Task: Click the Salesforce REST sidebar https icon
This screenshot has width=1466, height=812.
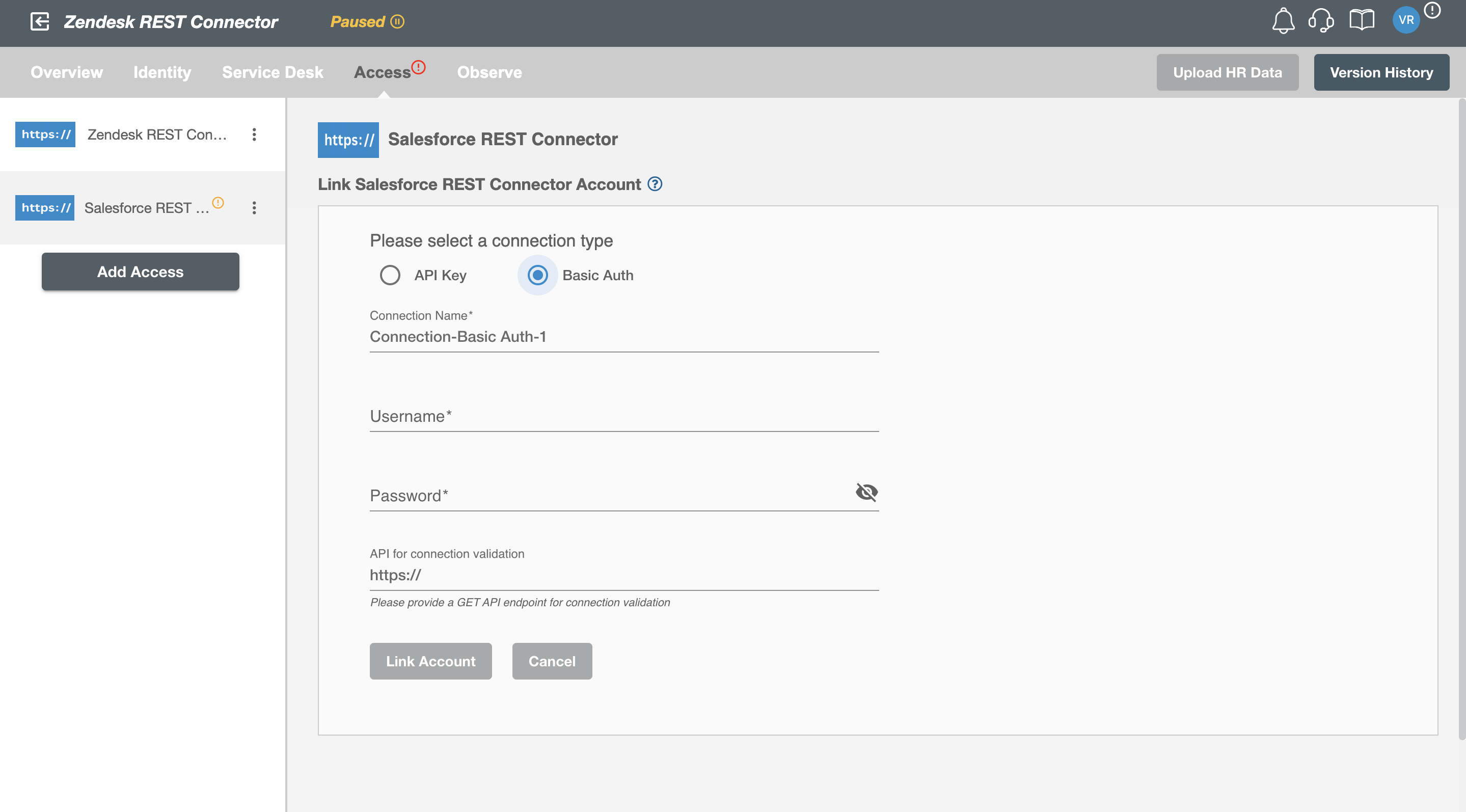Action: (45, 208)
